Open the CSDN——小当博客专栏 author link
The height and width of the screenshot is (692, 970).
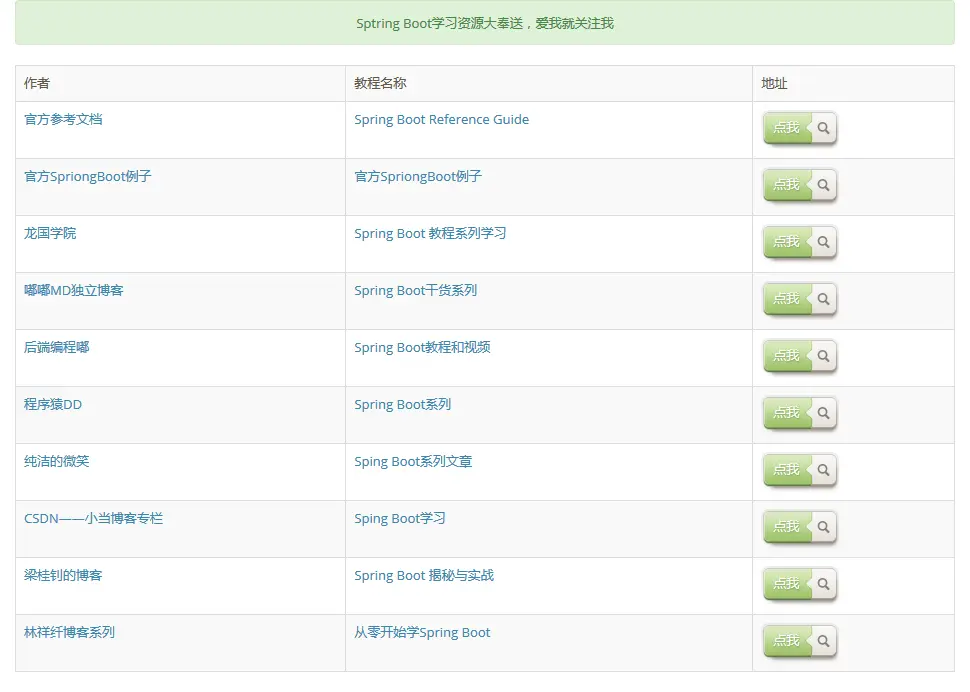coord(93,518)
